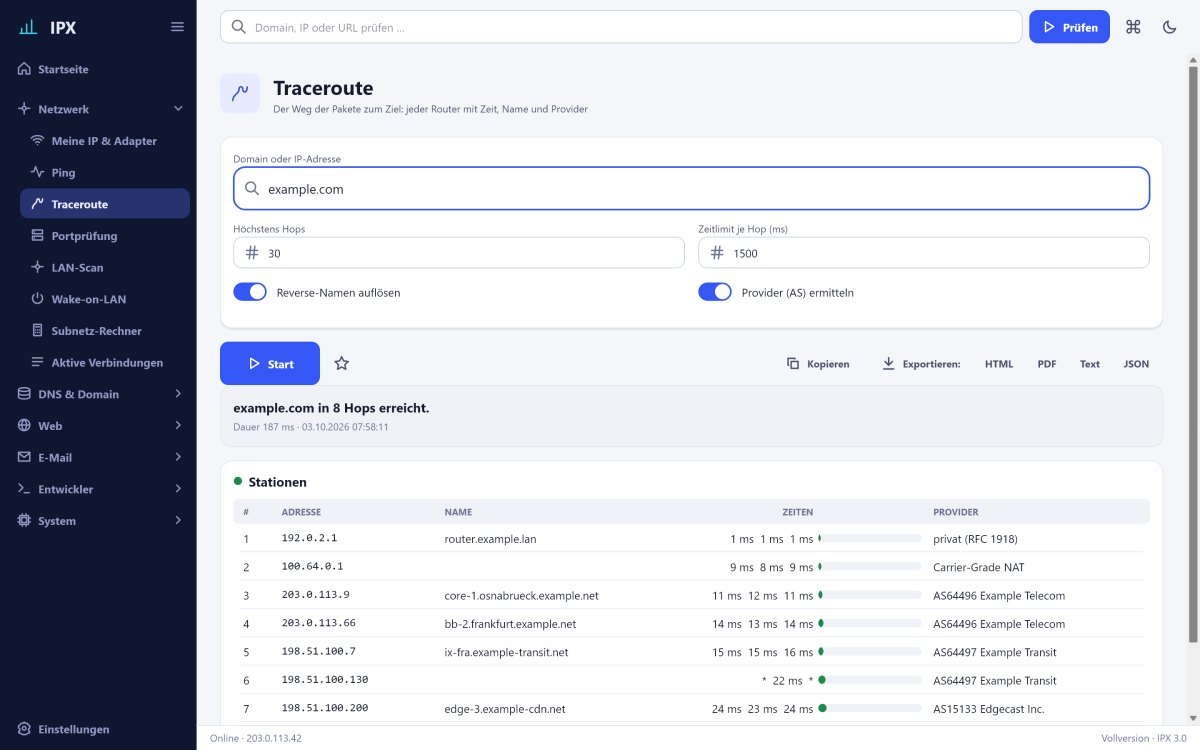Collapse sidebar with hamburger menu icon
Screen dimensions: 1200x750
177,27
